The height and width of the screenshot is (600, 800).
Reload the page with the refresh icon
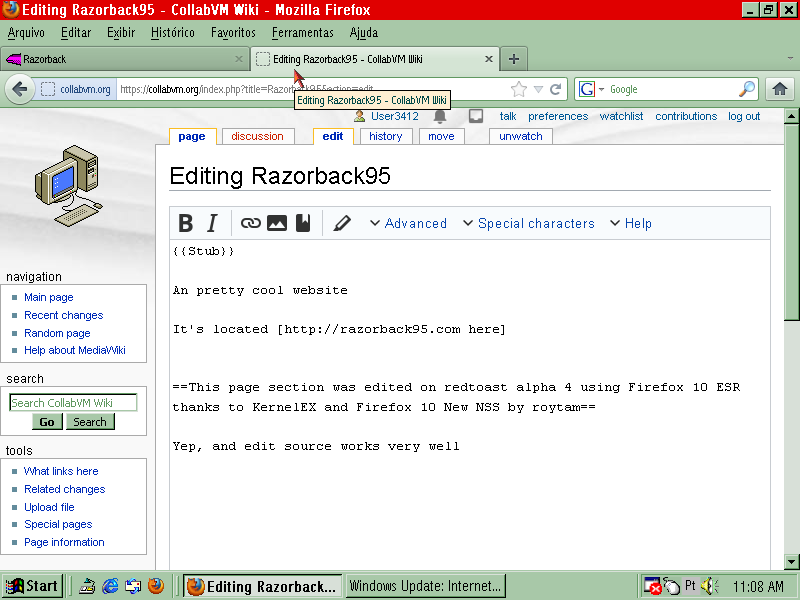coord(556,89)
